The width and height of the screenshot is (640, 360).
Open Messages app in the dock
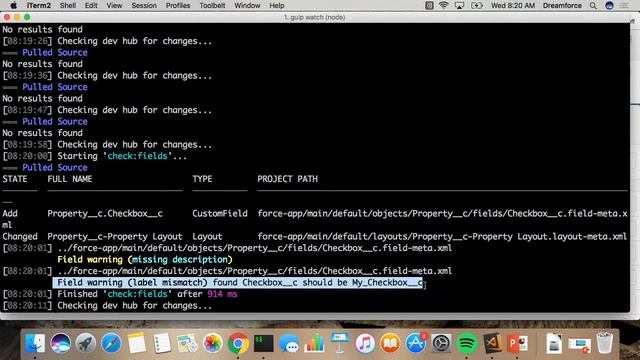coord(289,343)
